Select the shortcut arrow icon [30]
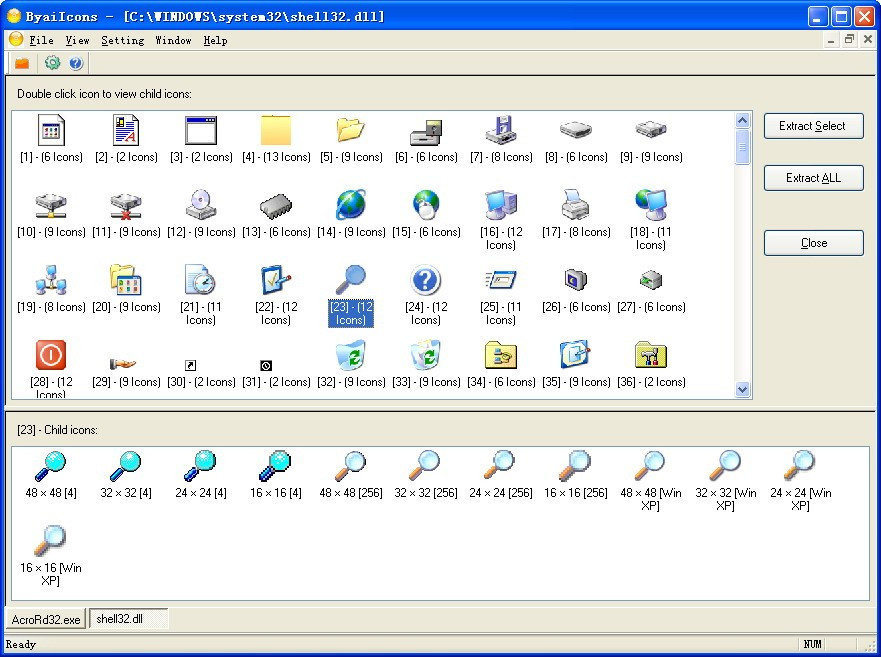This screenshot has height=657, width=881. [190, 366]
